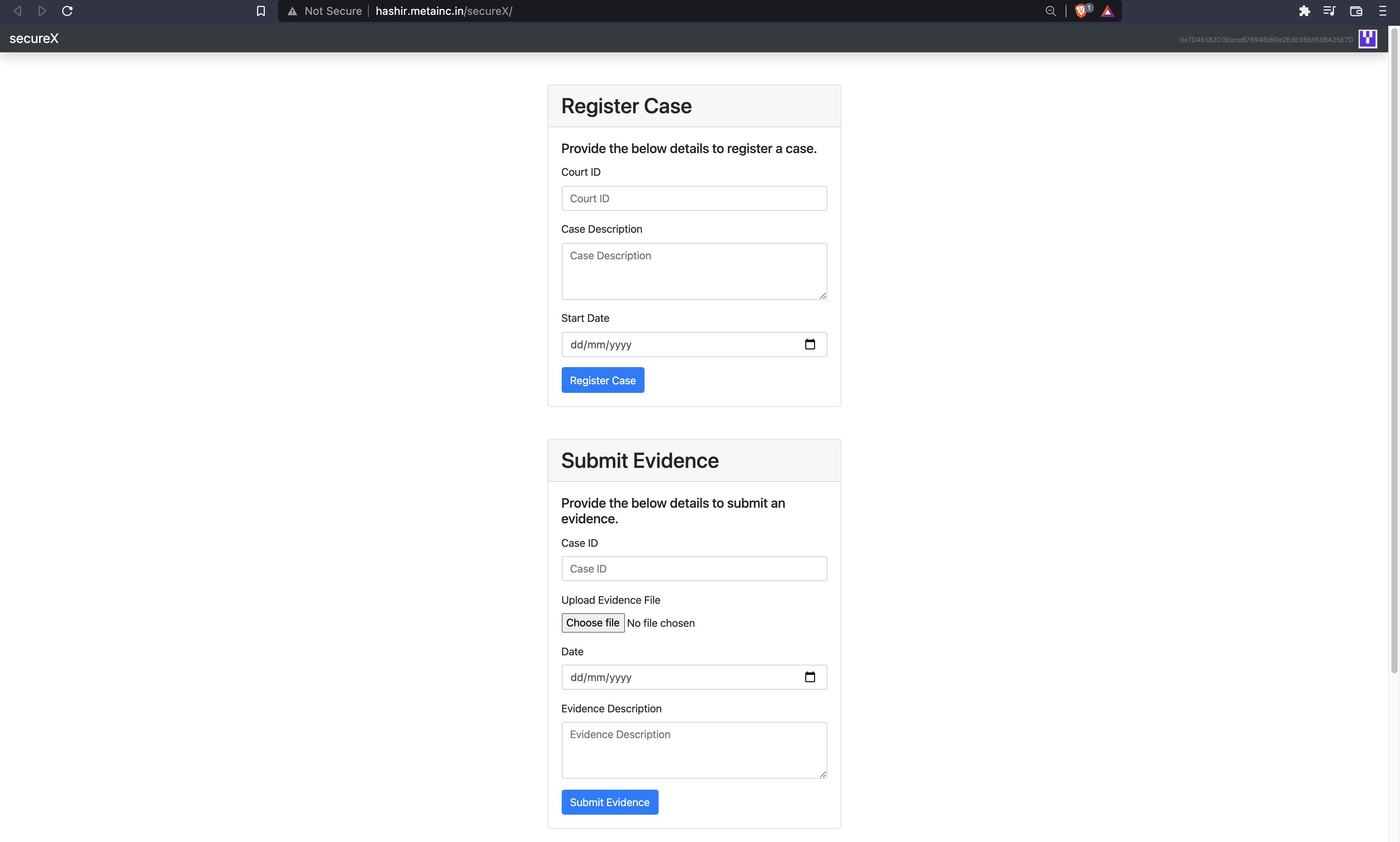Click the browser reload icon
This screenshot has height=842, width=1400.
coord(67,11)
